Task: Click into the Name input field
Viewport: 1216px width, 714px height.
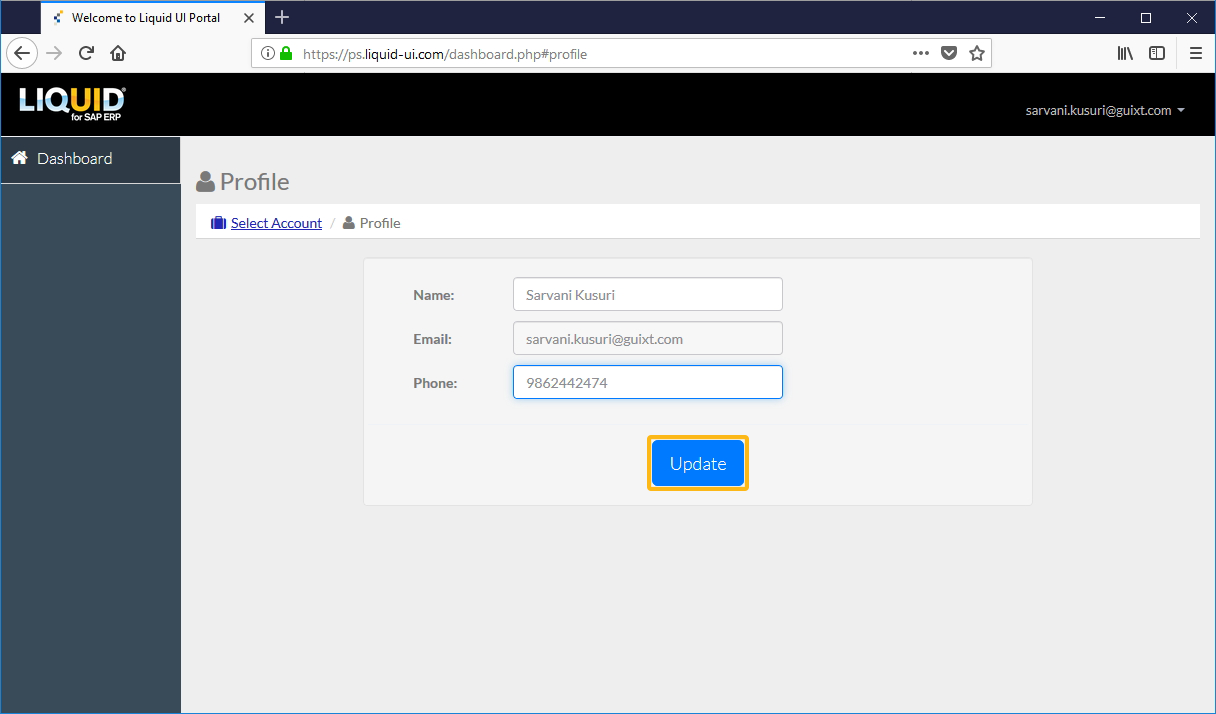Action: (x=648, y=295)
